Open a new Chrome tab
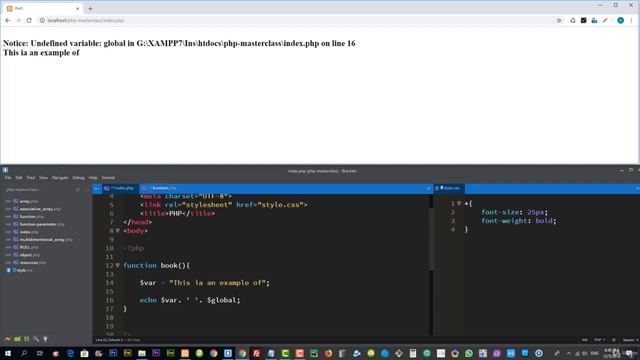The image size is (640, 360). coord(90,8)
